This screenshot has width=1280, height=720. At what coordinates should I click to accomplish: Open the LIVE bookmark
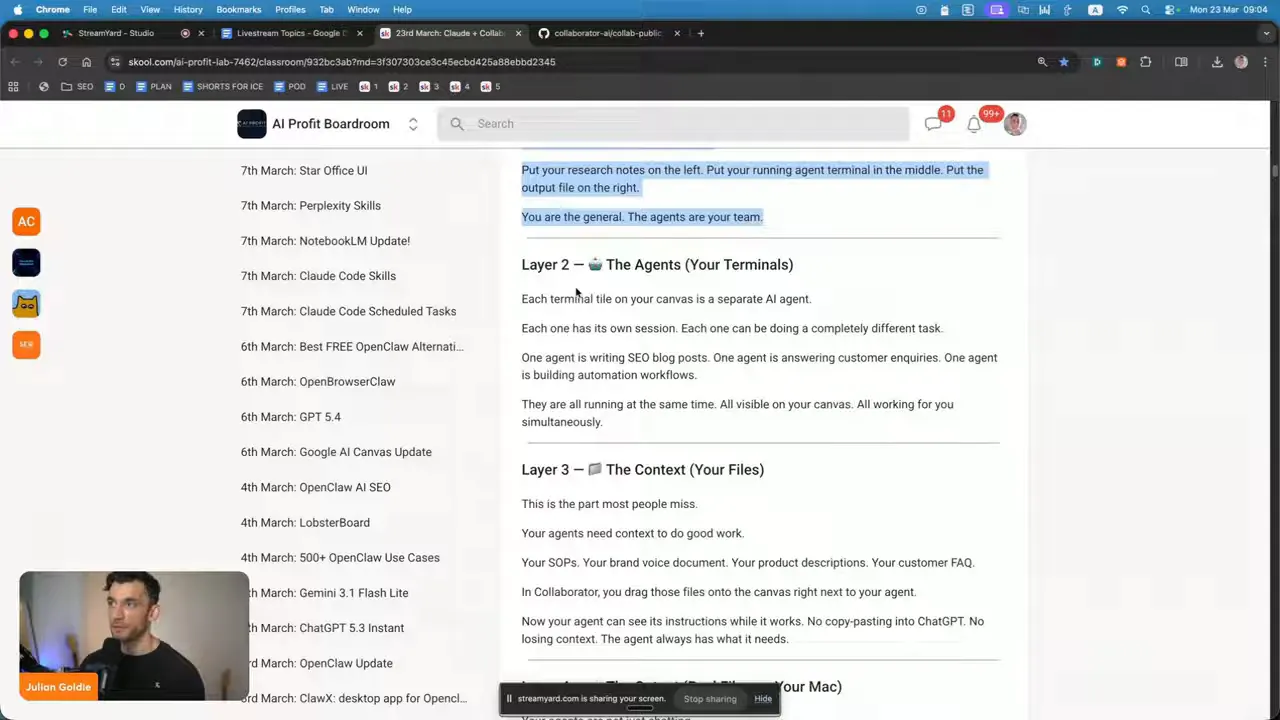[332, 87]
